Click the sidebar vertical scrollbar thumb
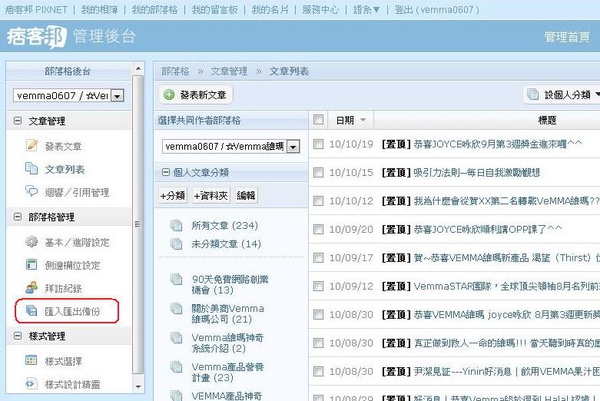The height and width of the screenshot is (401, 600). pos(138,224)
